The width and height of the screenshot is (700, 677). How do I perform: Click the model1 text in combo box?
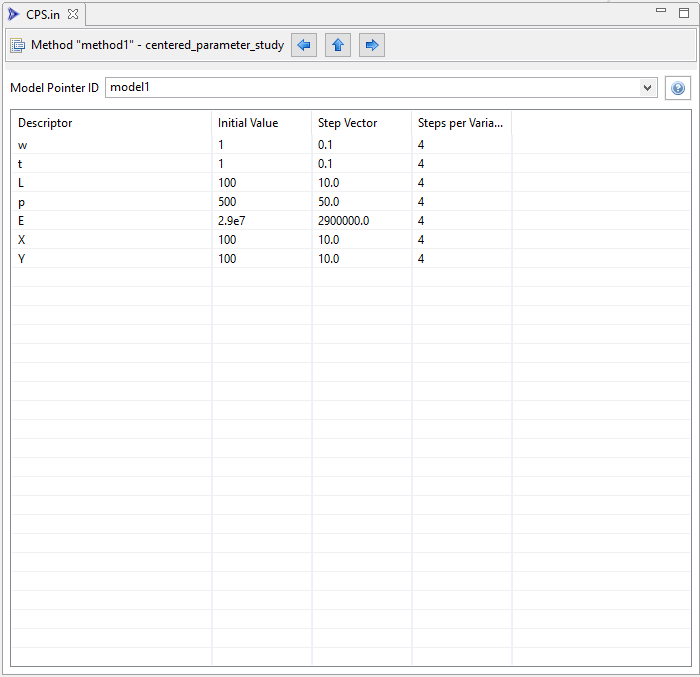click(x=130, y=88)
